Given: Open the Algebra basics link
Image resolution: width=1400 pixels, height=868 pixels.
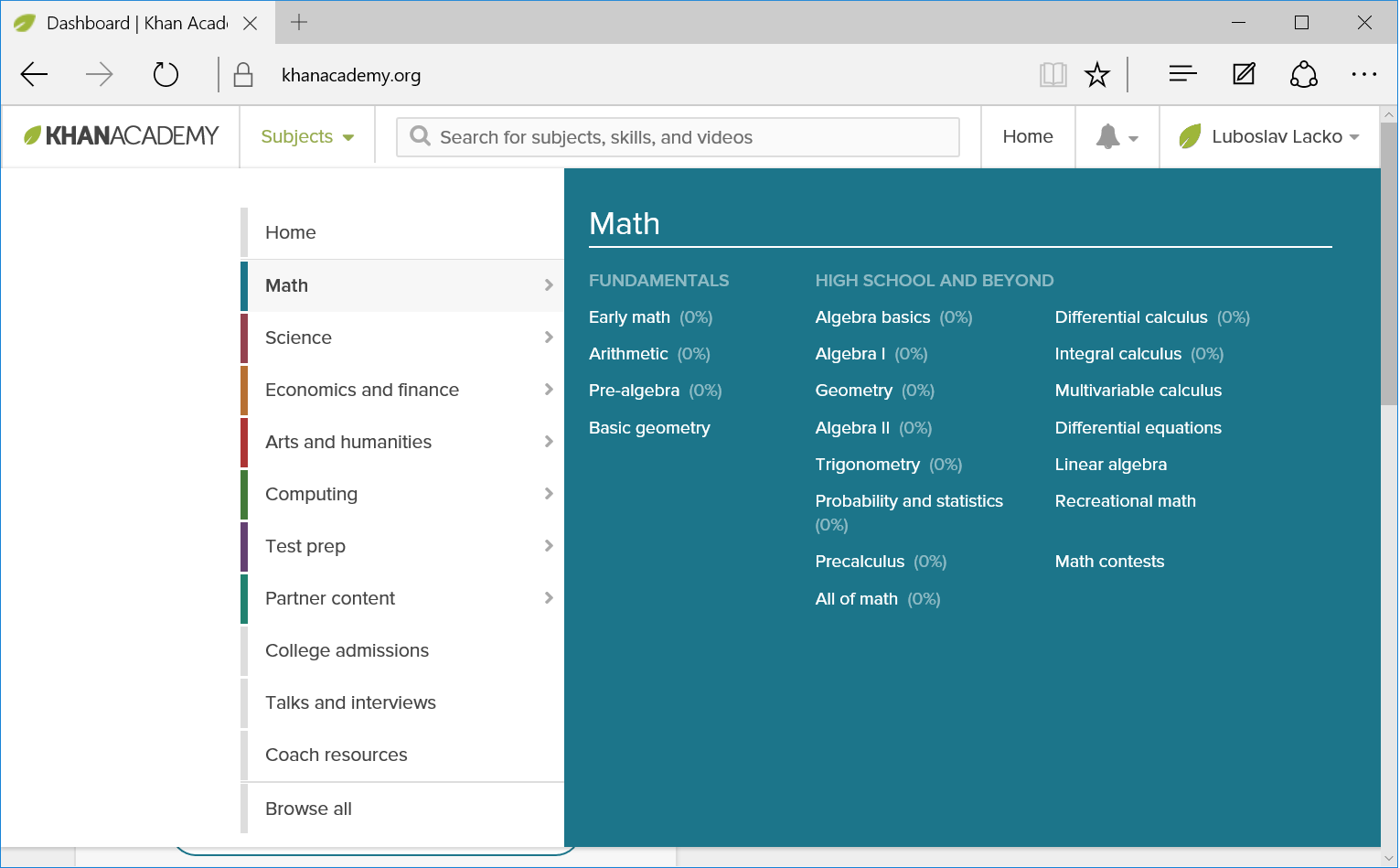Looking at the screenshot, I should pos(872,317).
